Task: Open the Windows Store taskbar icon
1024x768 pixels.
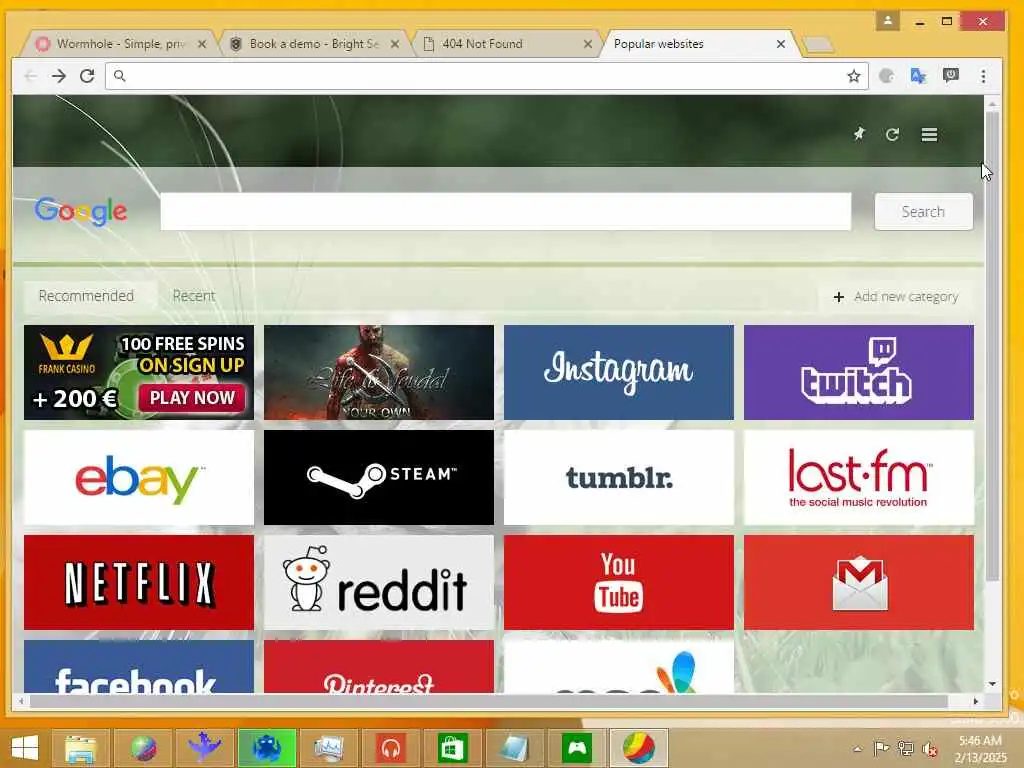Action: pyautogui.click(x=453, y=748)
